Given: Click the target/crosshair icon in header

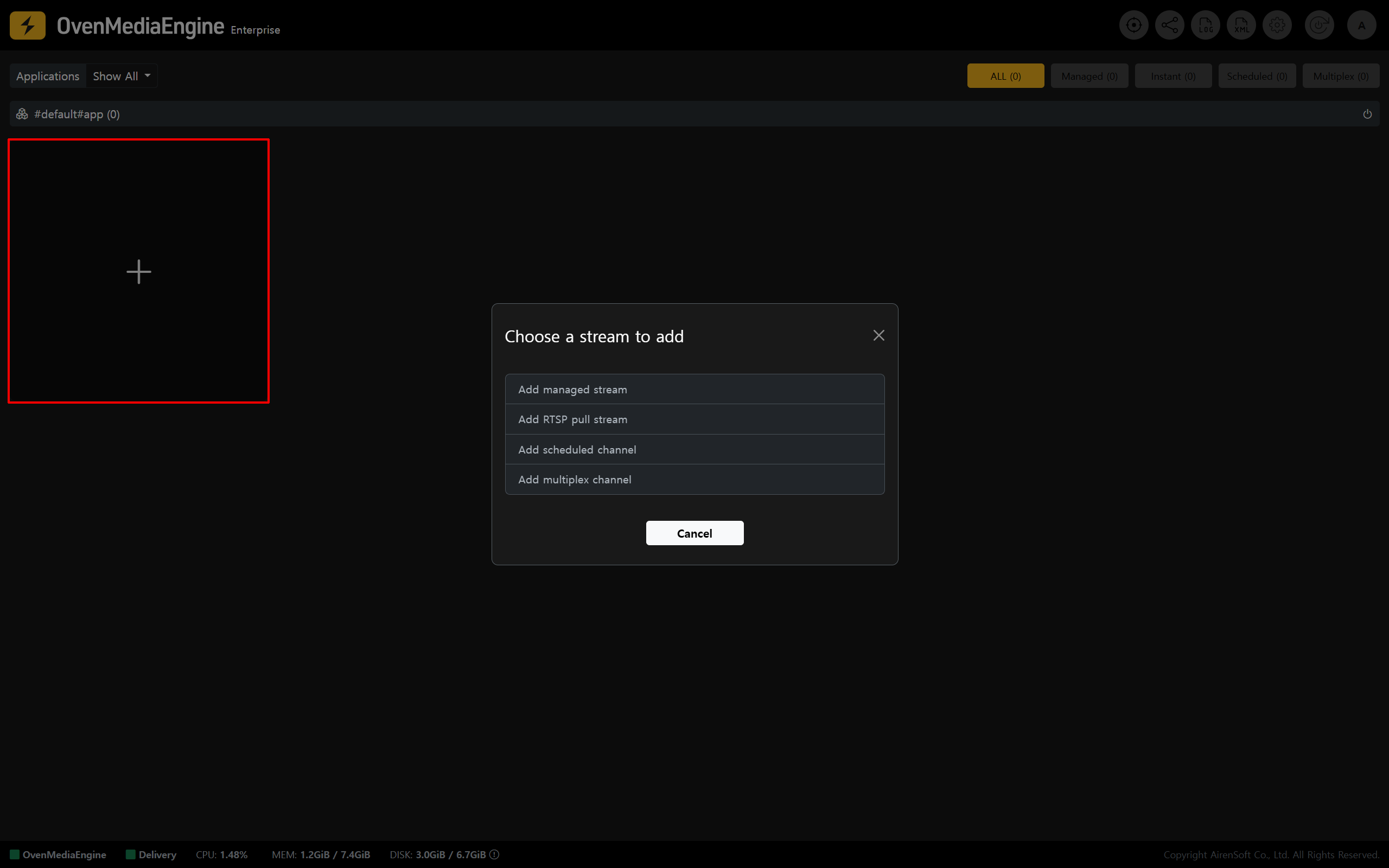Looking at the screenshot, I should pos(1133,25).
